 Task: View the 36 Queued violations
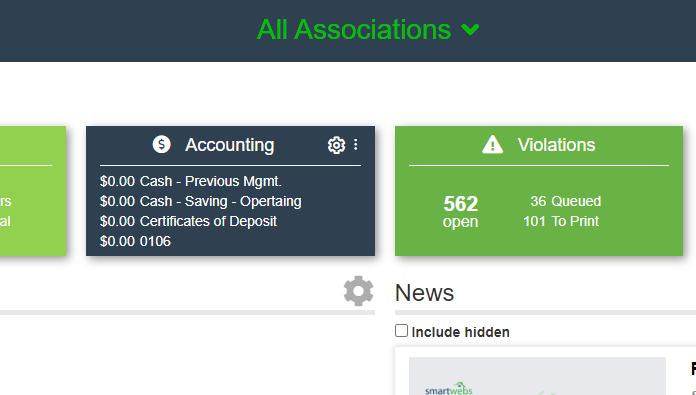[566, 201]
